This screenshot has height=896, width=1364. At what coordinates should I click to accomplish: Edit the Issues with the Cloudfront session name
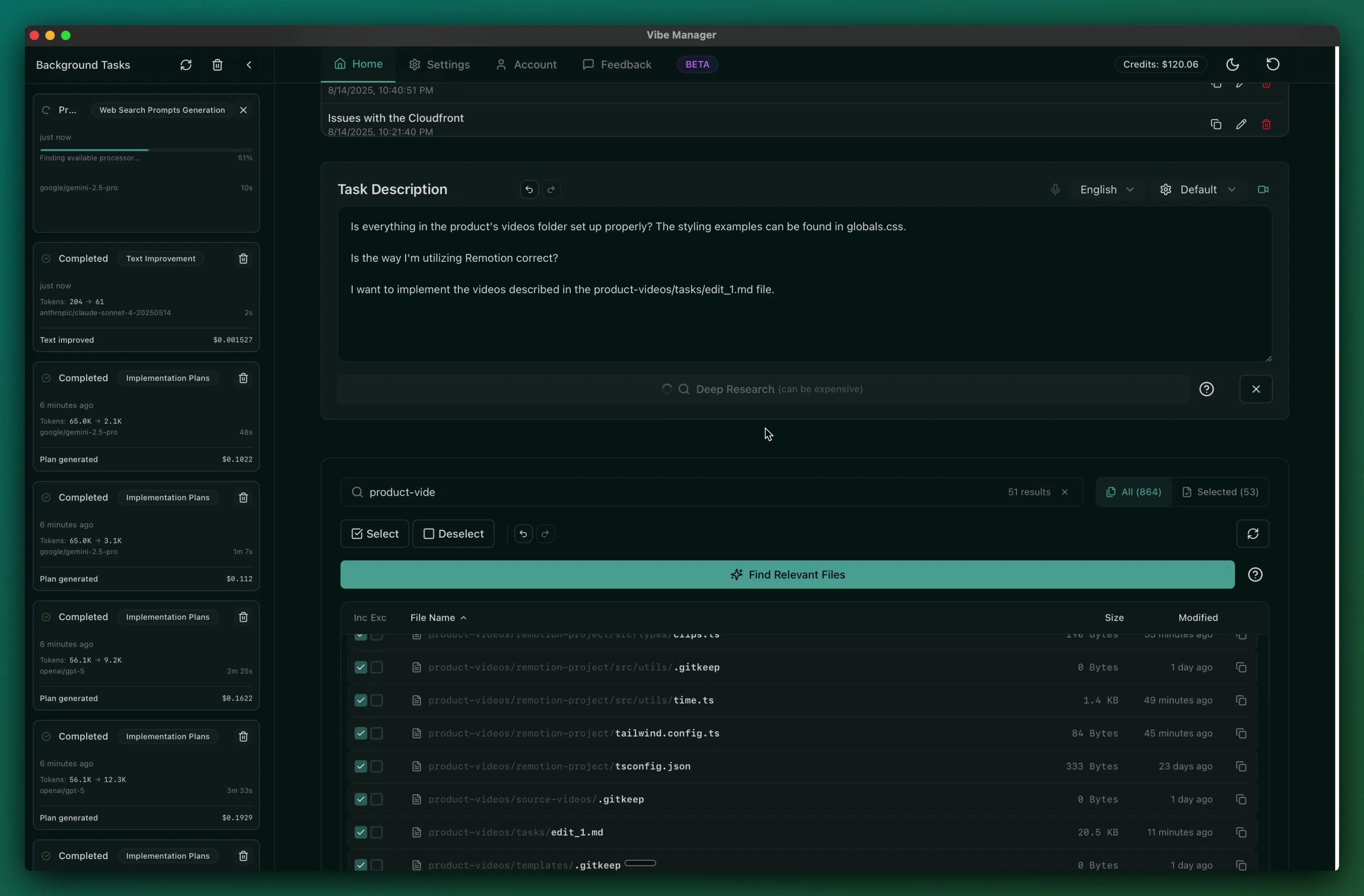pyautogui.click(x=1241, y=124)
